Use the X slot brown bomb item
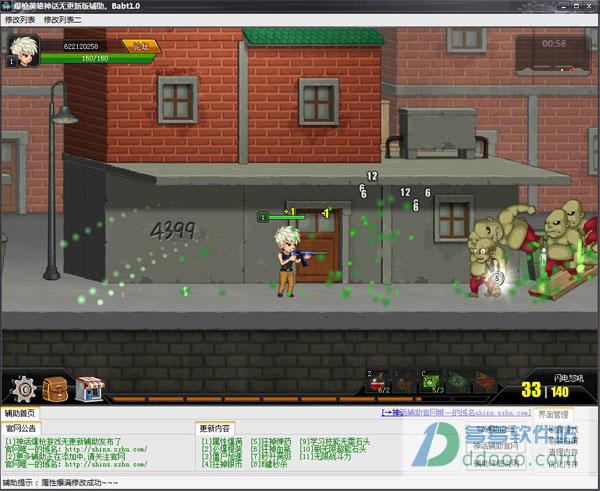 pyautogui.click(x=404, y=382)
